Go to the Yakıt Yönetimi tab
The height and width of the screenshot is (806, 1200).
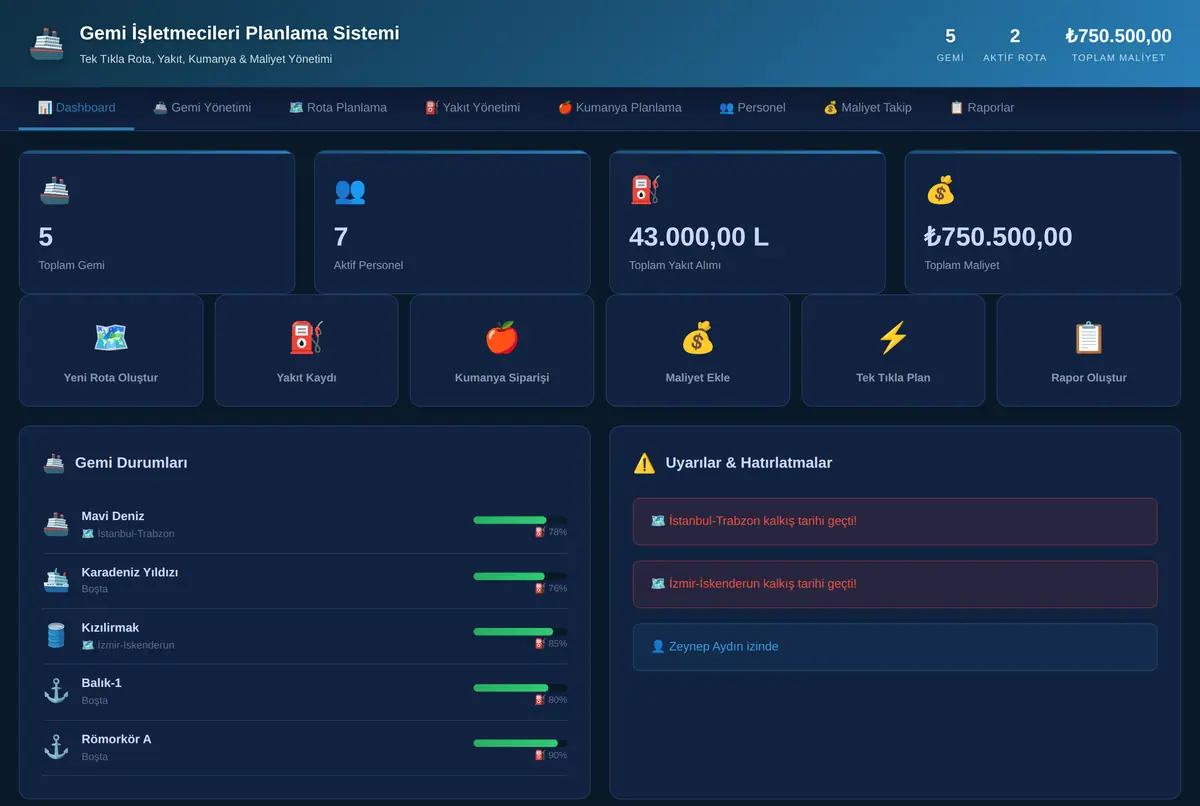(473, 108)
